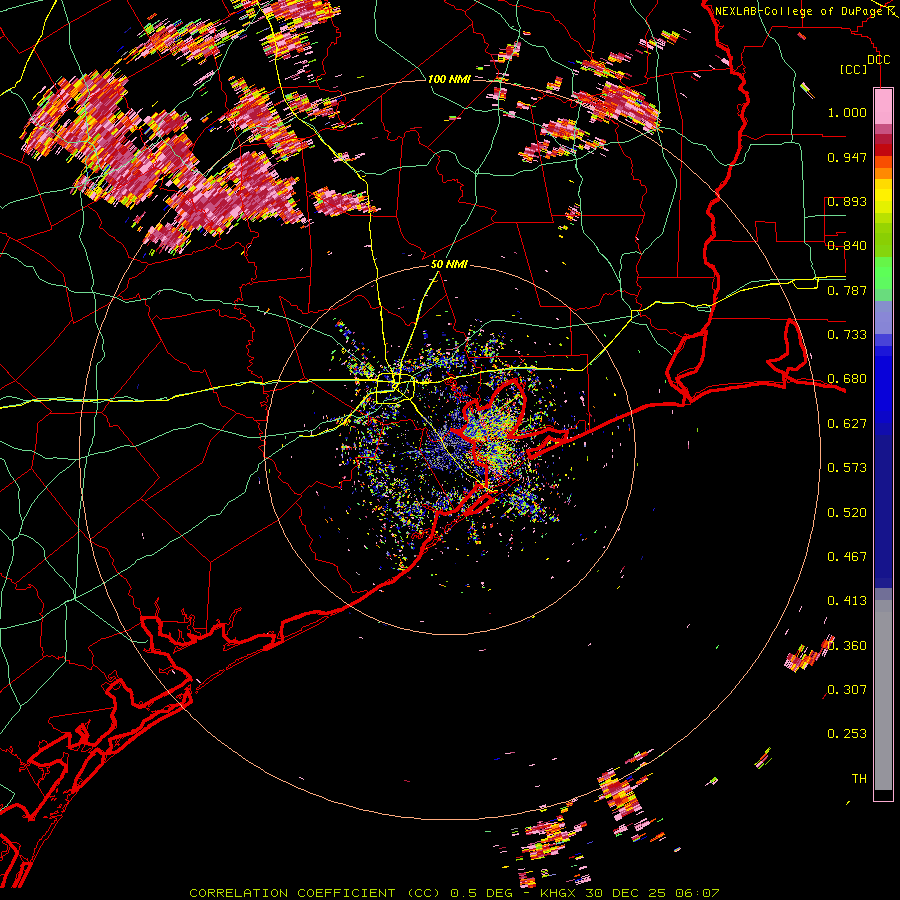
Task: Pick the light pink color bar segment
Action: pyautogui.click(x=883, y=106)
